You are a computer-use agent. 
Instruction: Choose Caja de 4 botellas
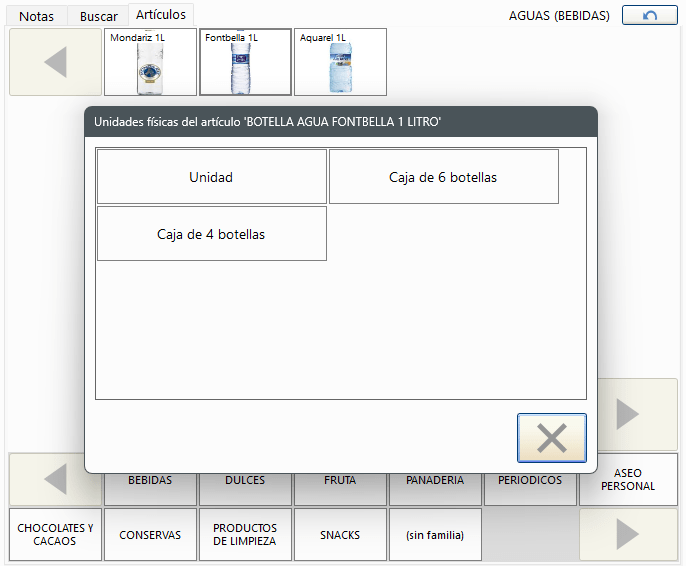(x=211, y=234)
